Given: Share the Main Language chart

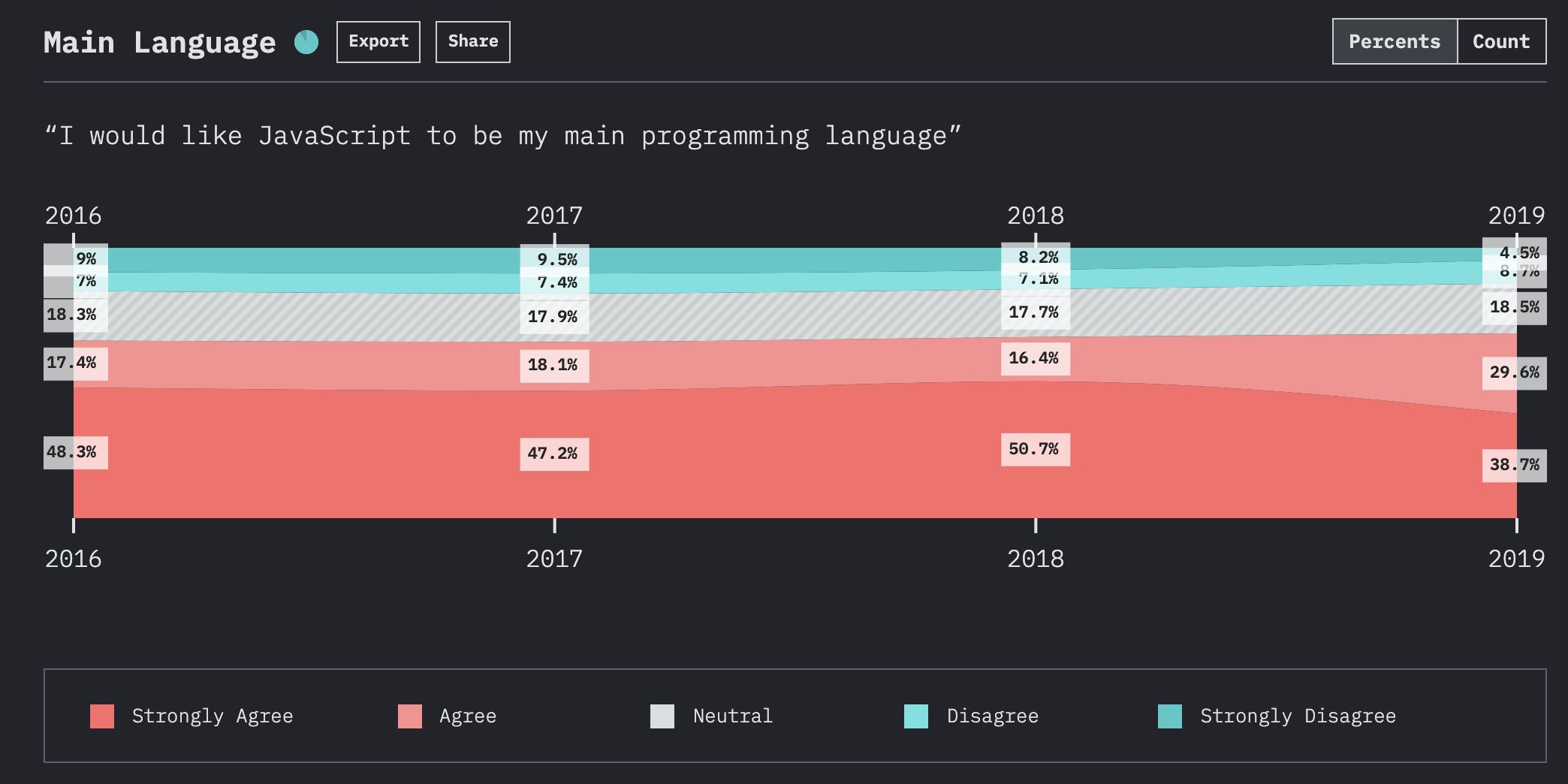Looking at the screenshot, I should pos(473,42).
